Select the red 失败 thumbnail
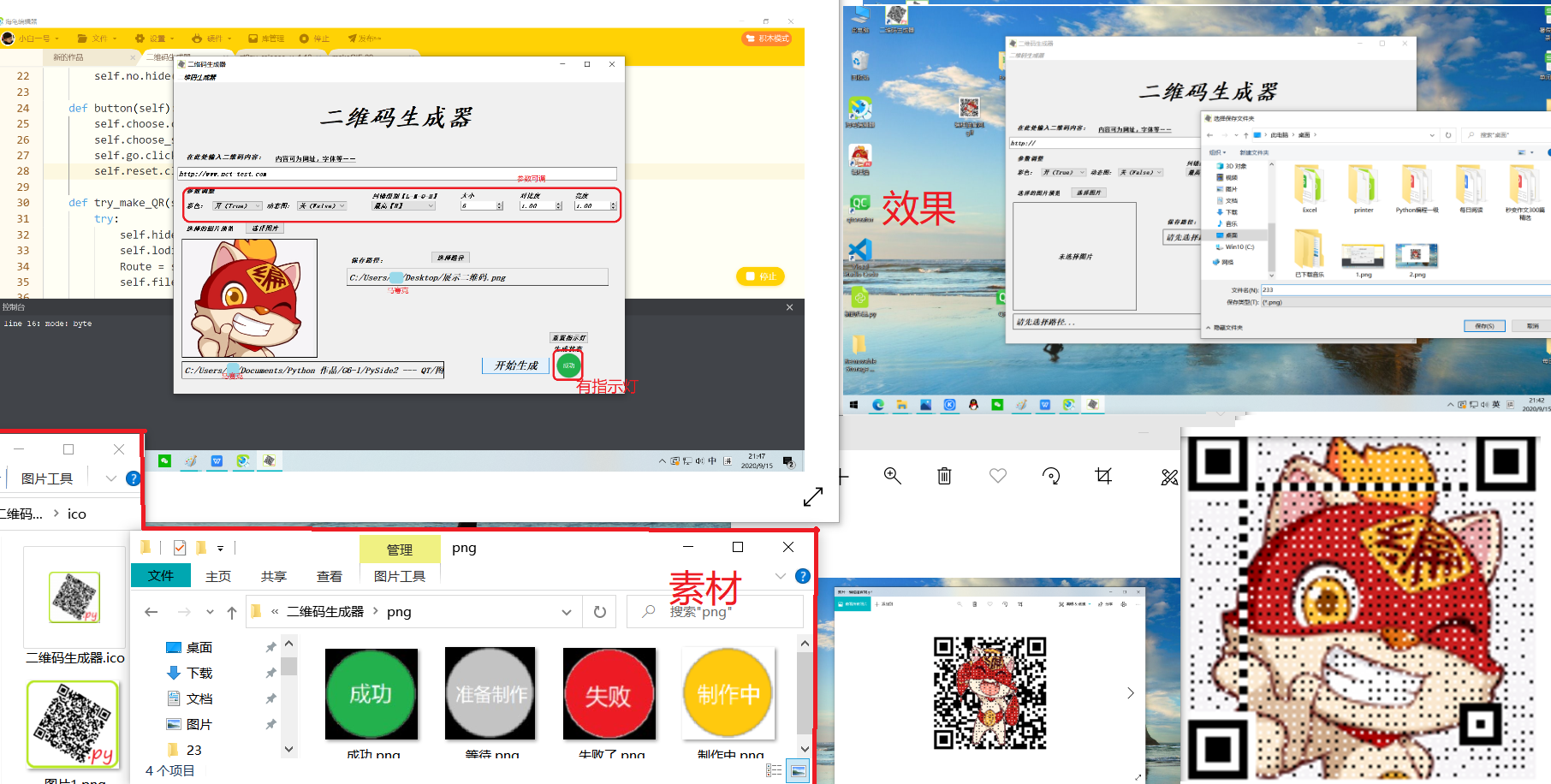The height and width of the screenshot is (784, 1551). (609, 693)
